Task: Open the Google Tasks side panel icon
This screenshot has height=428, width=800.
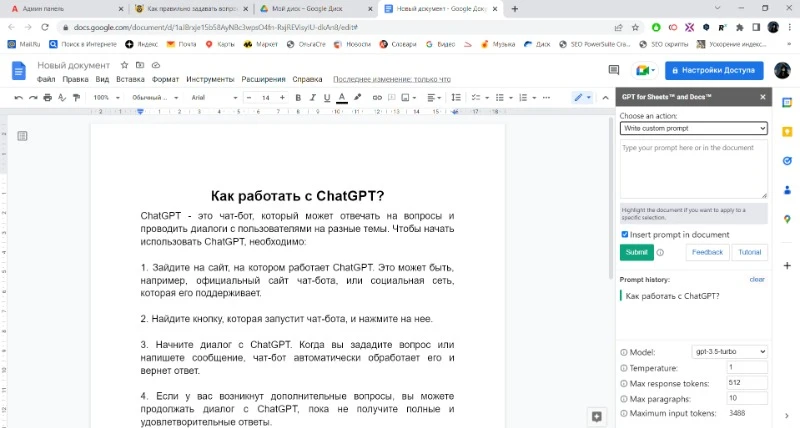Action: pos(787,161)
